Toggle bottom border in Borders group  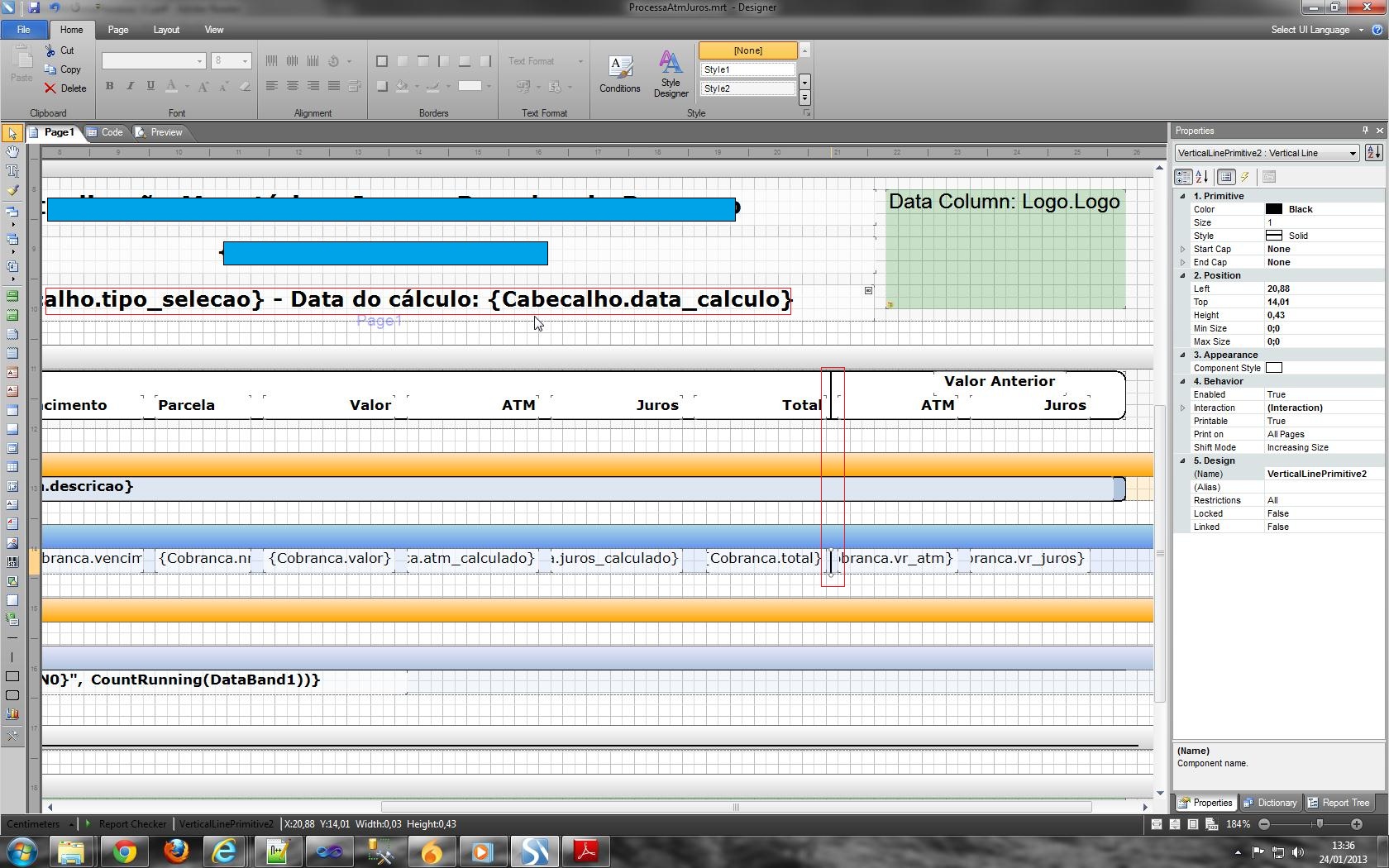coord(465,61)
